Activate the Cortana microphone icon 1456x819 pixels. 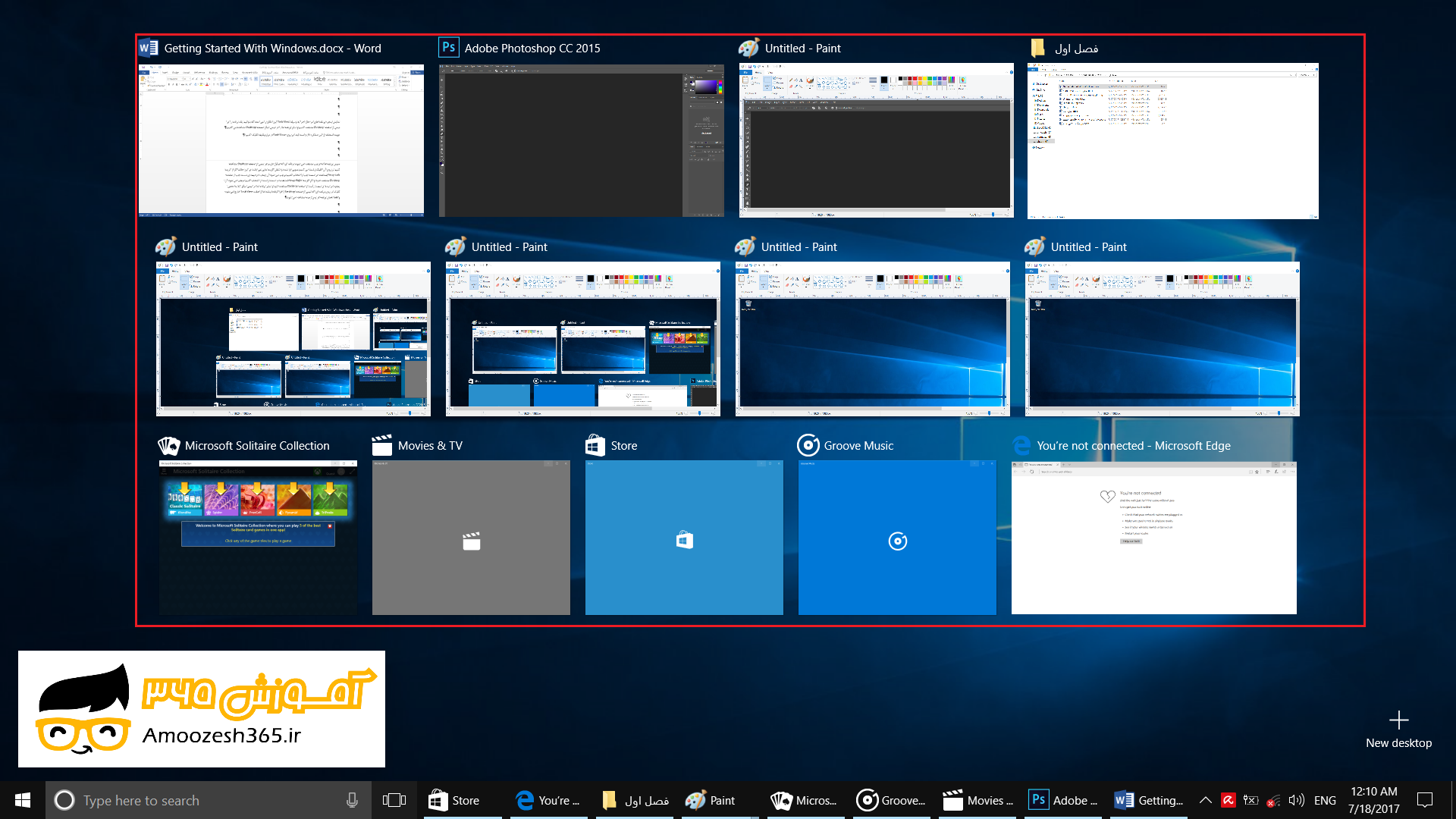352,800
